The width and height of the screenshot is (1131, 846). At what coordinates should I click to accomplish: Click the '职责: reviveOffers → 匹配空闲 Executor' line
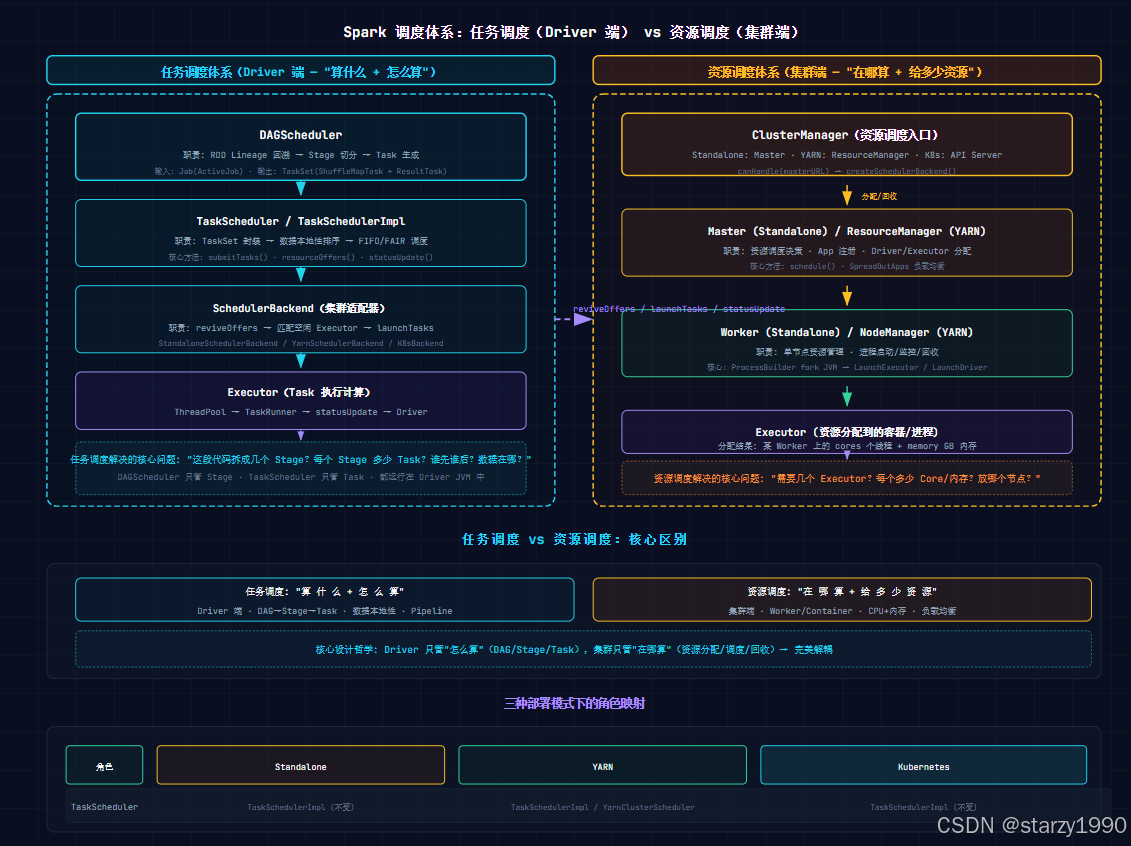click(x=301, y=328)
